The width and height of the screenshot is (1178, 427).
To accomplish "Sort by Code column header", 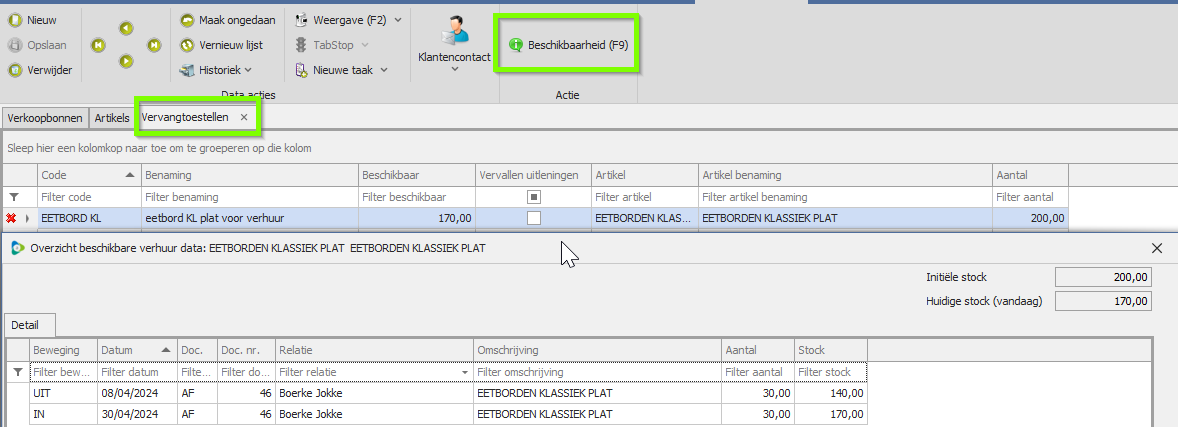I will coord(89,175).
